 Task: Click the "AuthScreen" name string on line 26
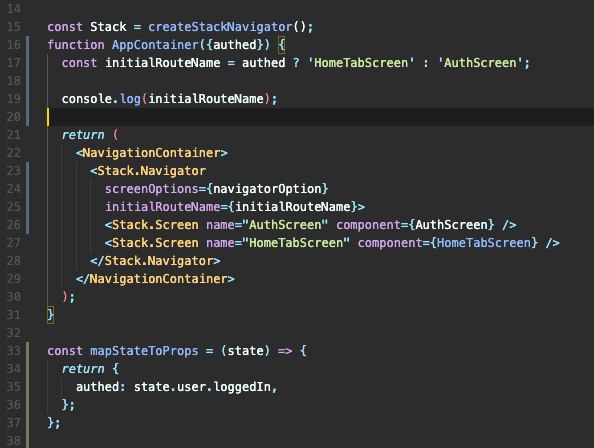tap(285, 225)
